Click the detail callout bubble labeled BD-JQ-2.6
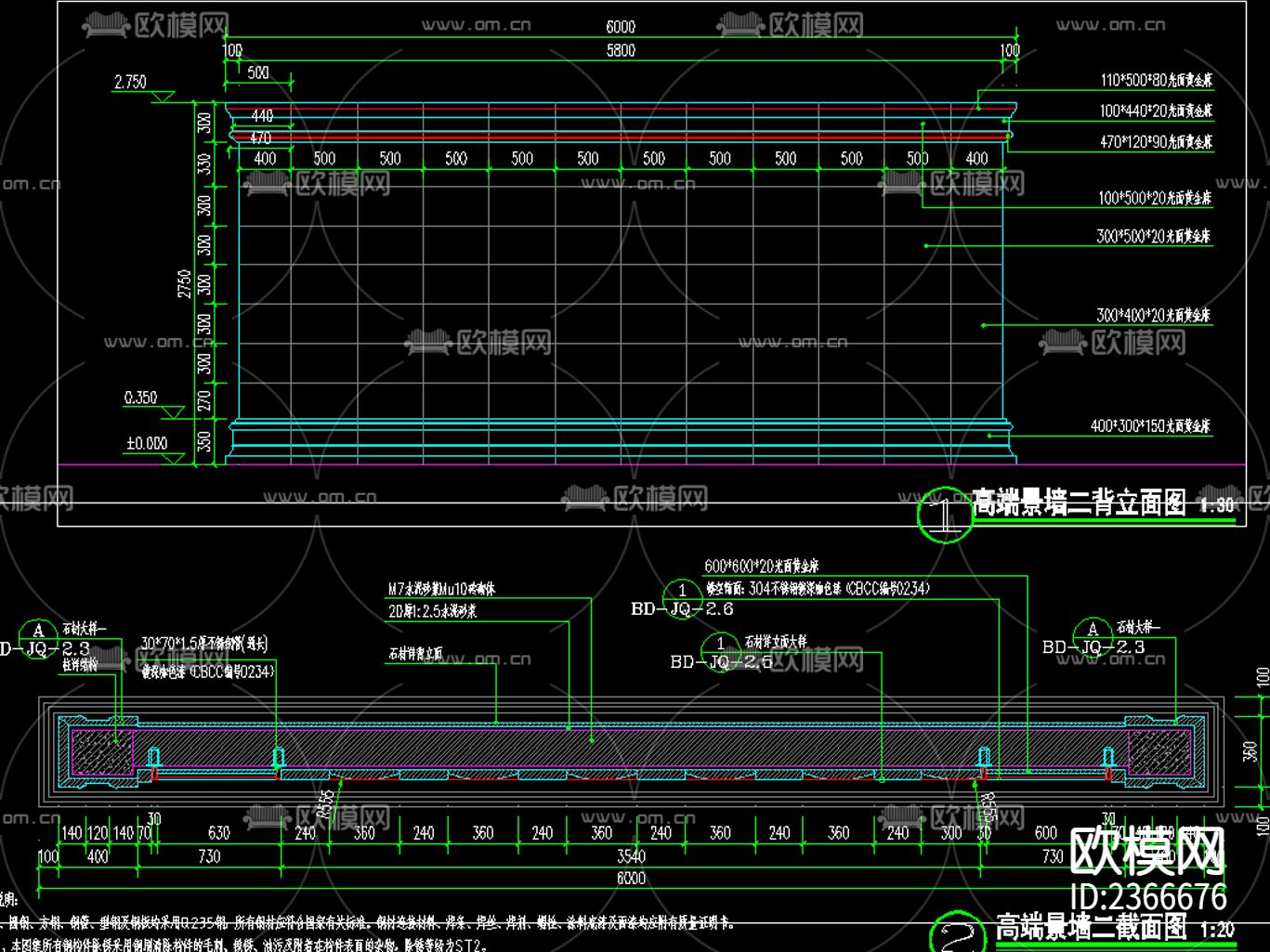Image resolution: width=1270 pixels, height=952 pixels. click(683, 591)
